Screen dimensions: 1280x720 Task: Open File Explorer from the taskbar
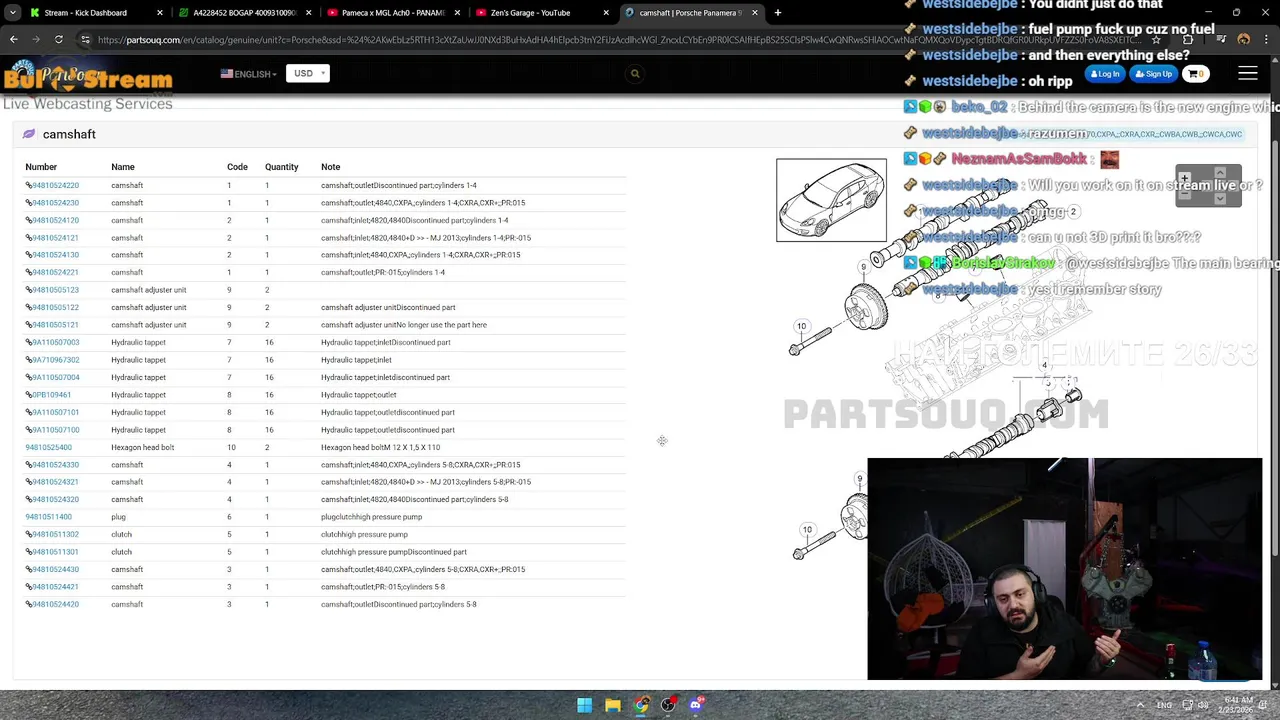coord(612,705)
